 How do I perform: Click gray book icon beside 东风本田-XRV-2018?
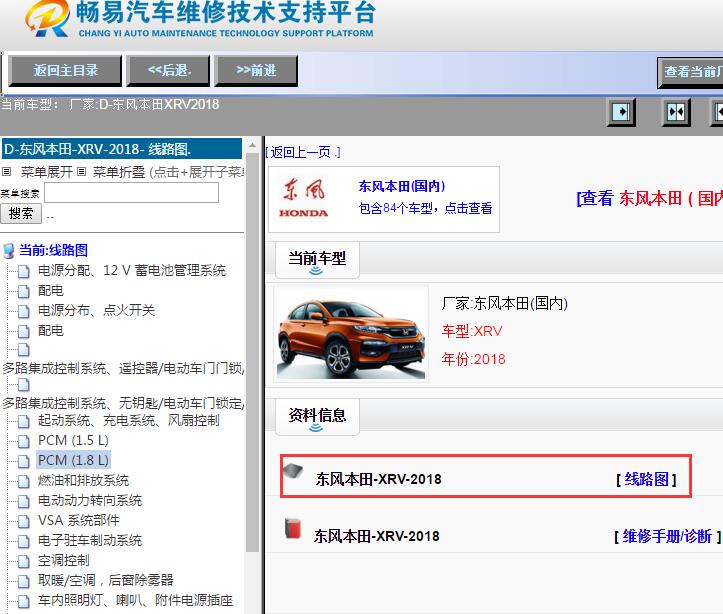click(293, 471)
